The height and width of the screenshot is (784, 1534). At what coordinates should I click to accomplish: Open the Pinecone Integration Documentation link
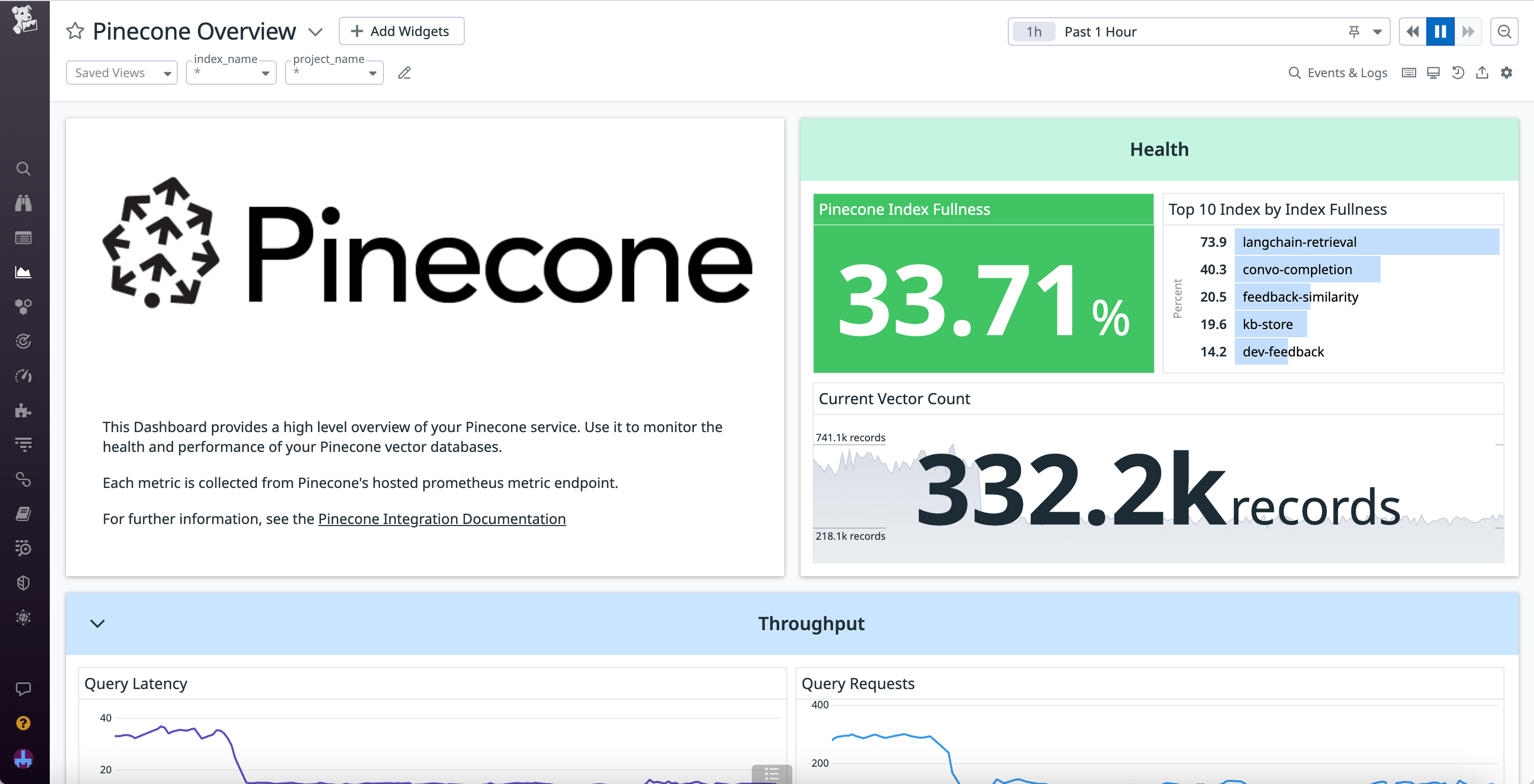[441, 518]
